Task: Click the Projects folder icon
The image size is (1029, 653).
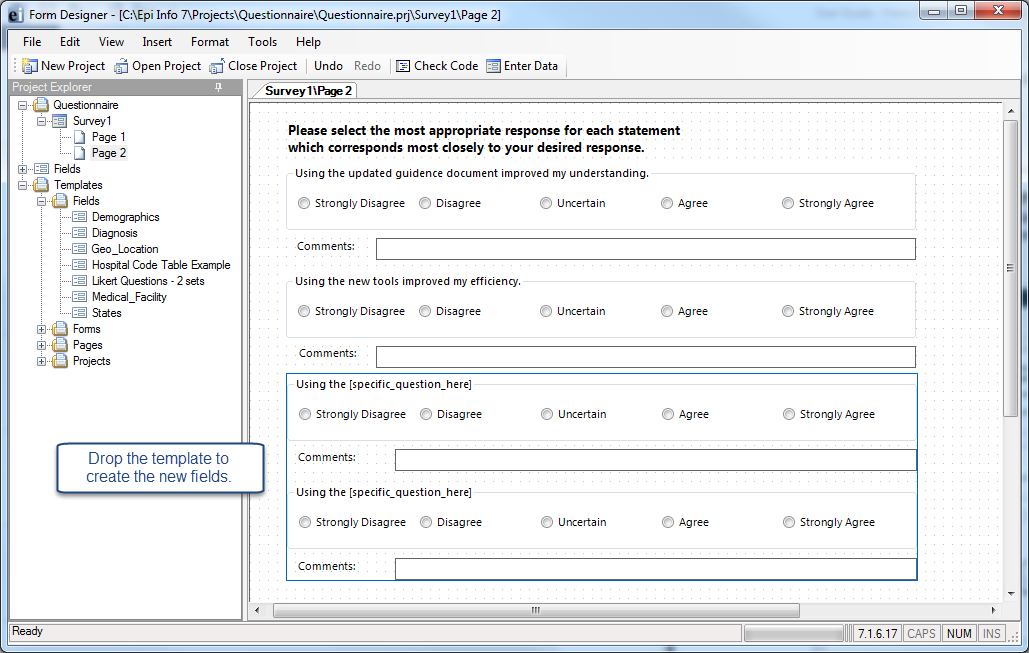Action: pos(60,361)
